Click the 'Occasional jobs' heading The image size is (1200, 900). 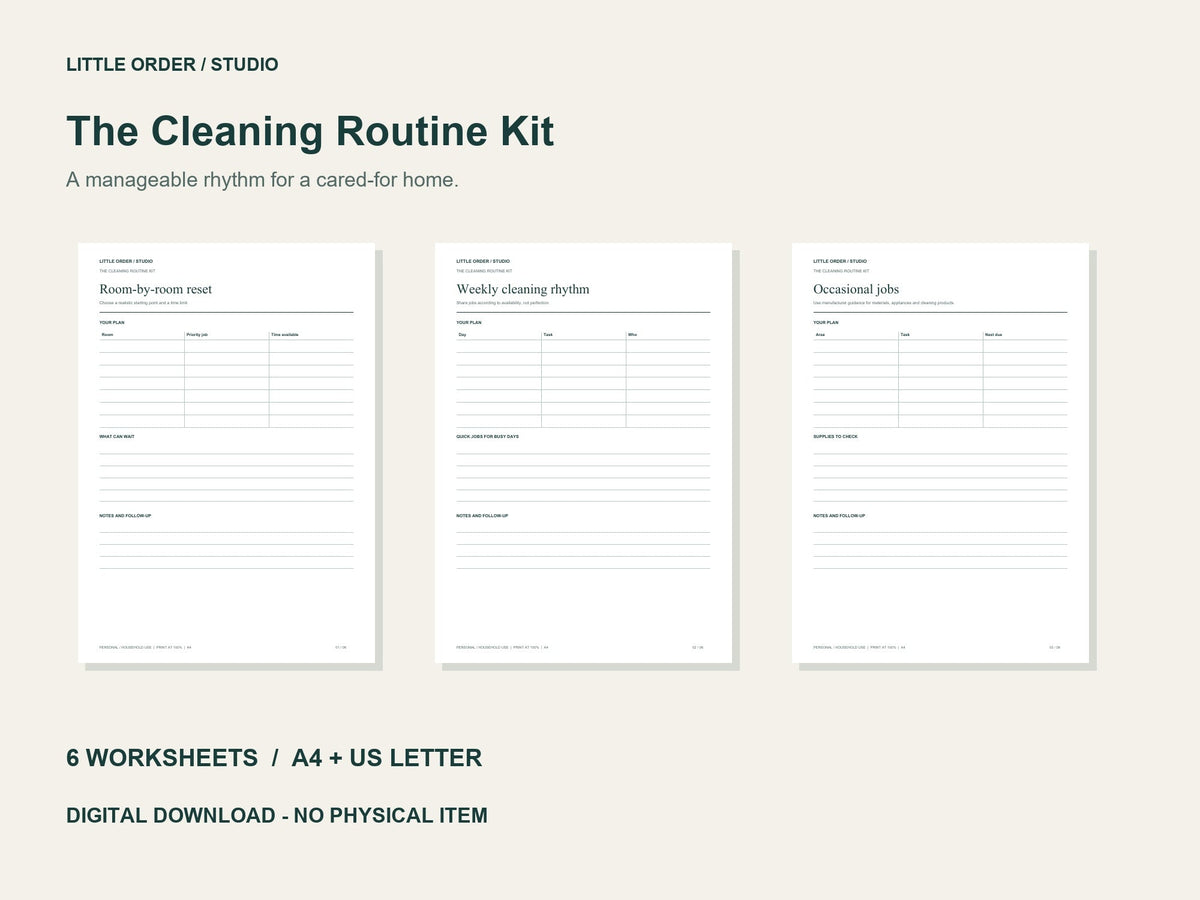pyautogui.click(x=856, y=289)
